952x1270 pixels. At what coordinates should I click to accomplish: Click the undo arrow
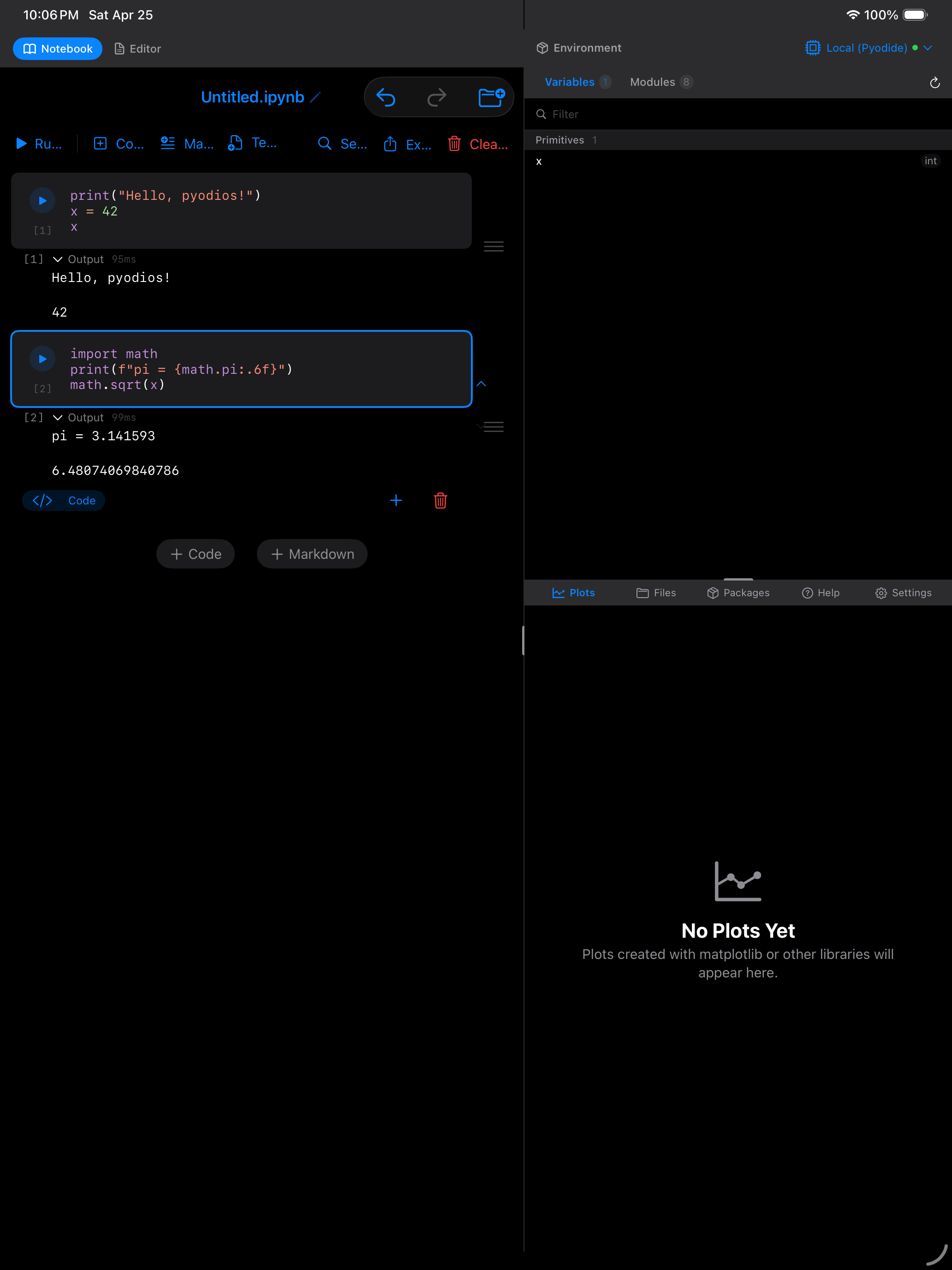pyautogui.click(x=386, y=98)
